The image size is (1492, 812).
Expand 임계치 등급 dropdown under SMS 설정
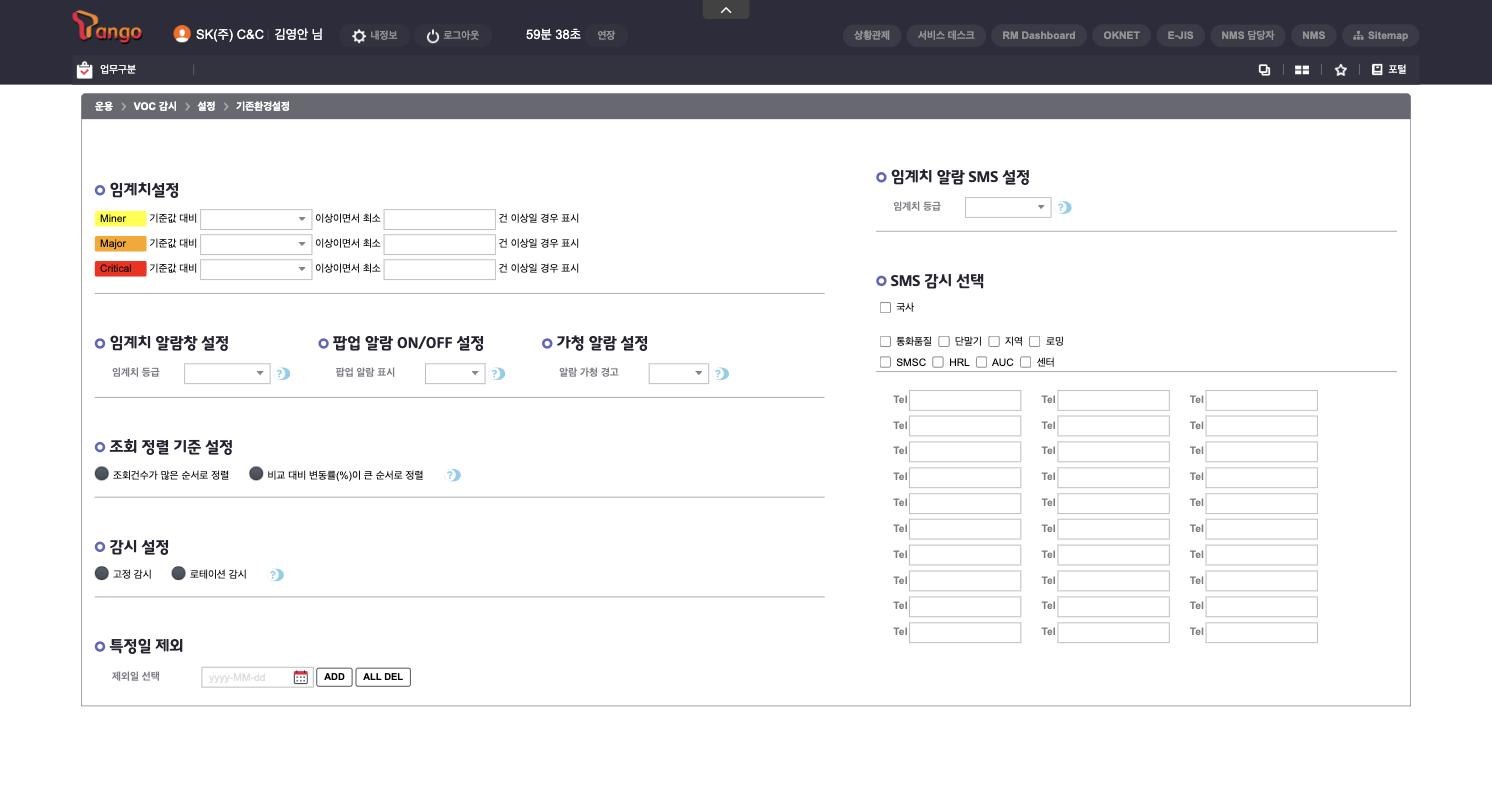coord(1008,207)
